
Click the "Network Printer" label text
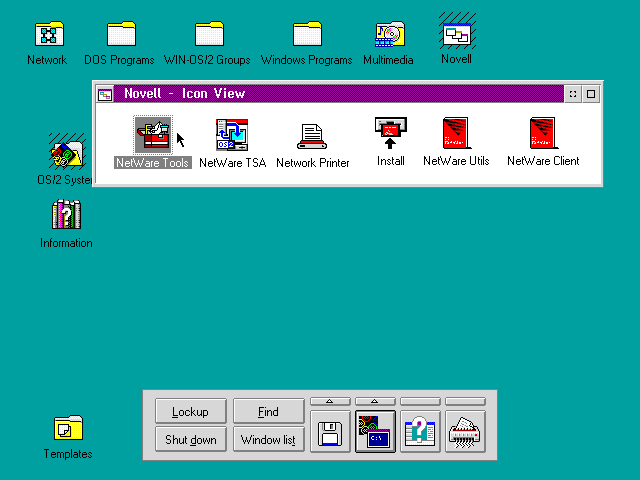(x=313, y=162)
